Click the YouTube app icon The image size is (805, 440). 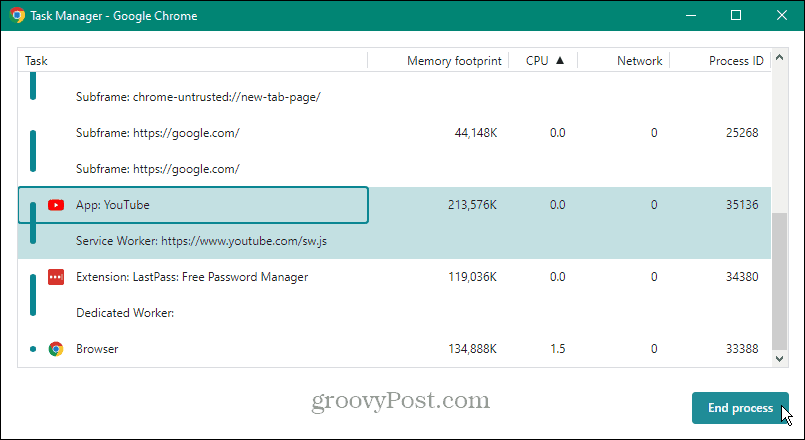pyautogui.click(x=56, y=205)
